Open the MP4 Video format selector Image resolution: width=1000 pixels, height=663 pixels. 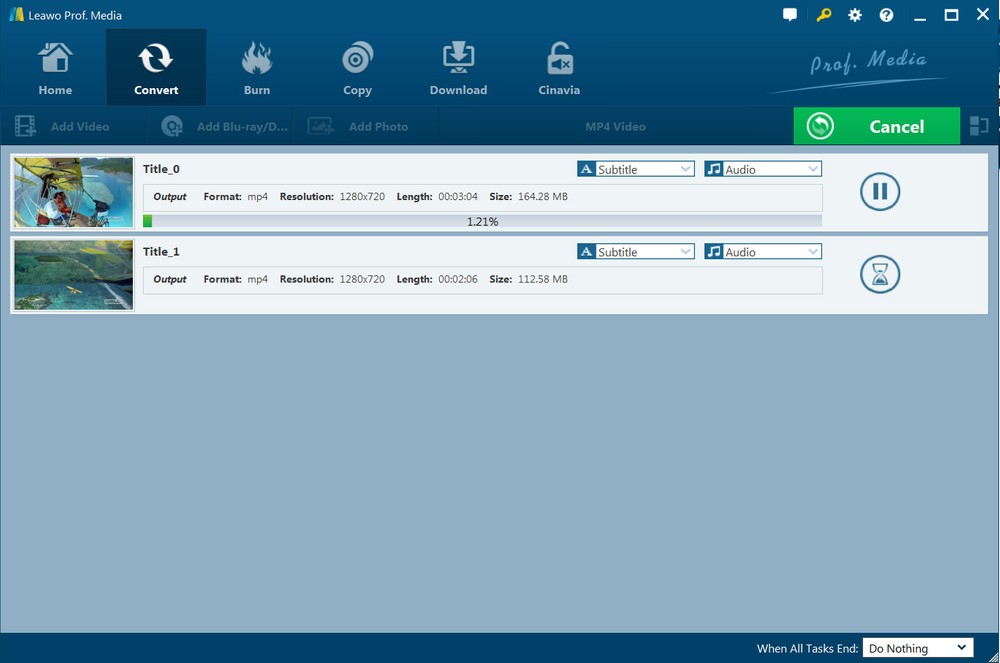point(615,126)
